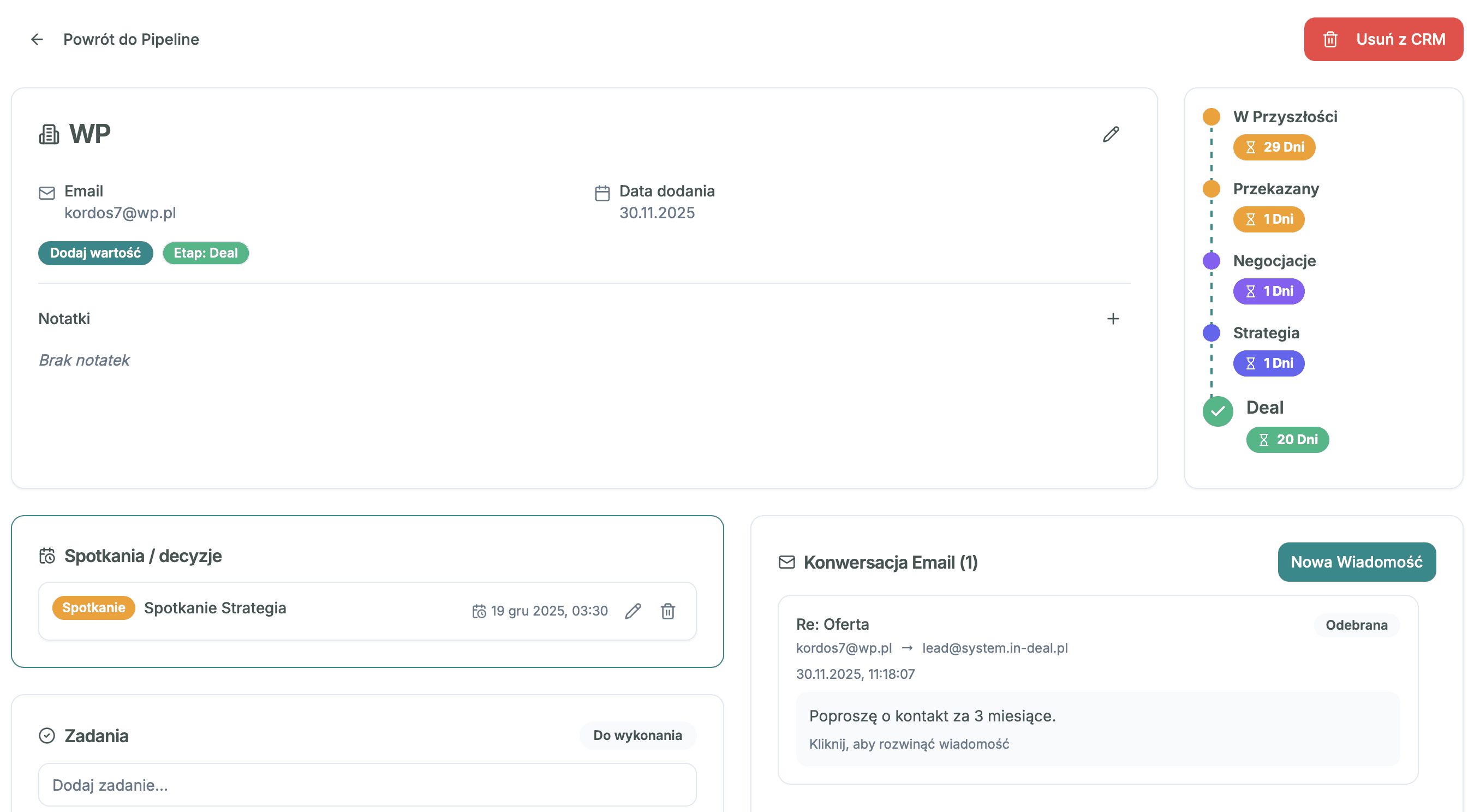Open Powrót do Pipeline link

[130, 39]
